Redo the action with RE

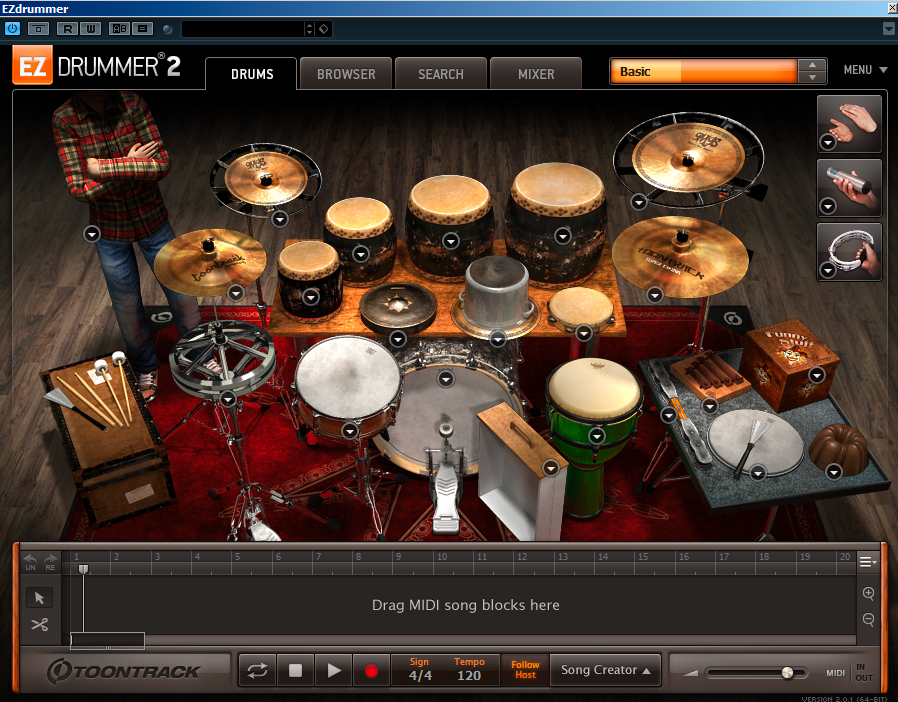pos(50,562)
